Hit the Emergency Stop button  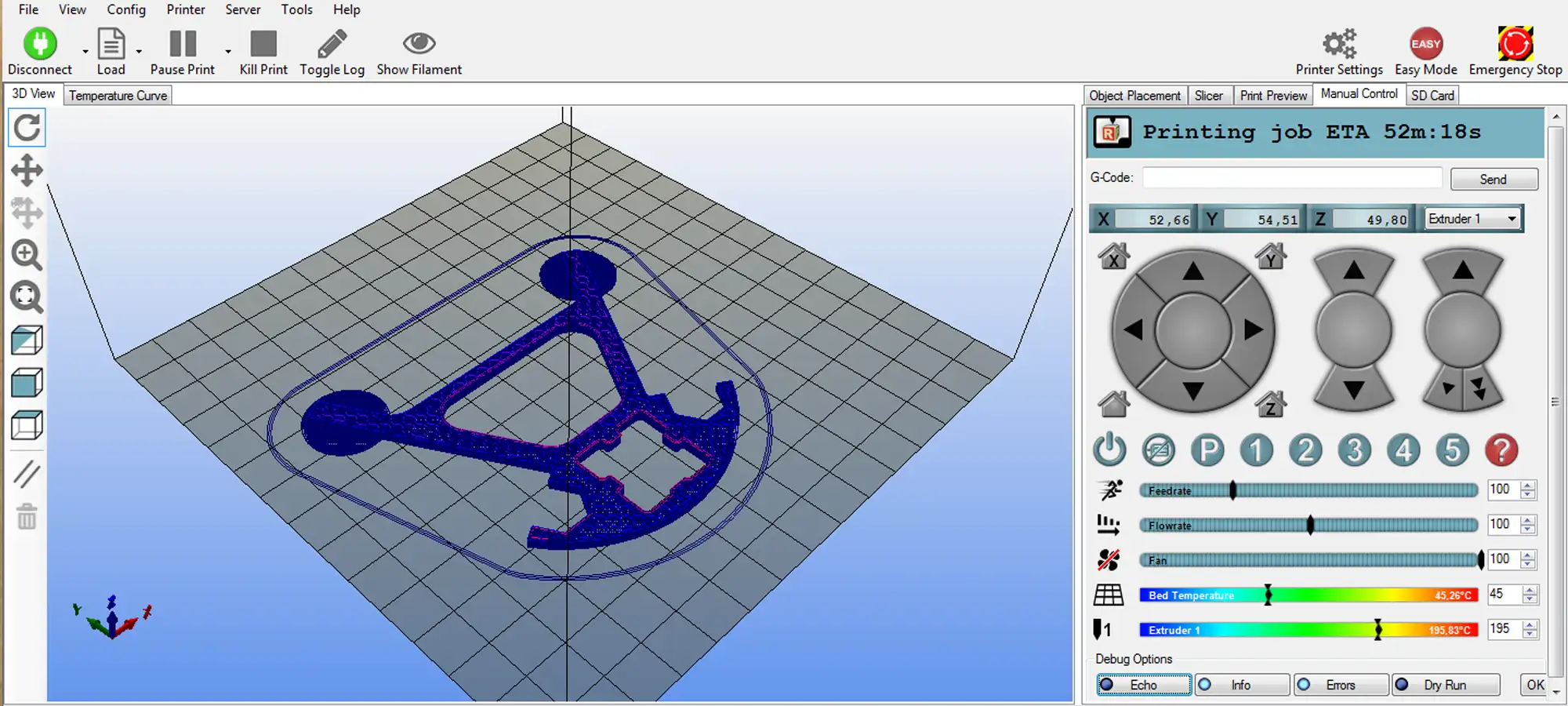1515,43
